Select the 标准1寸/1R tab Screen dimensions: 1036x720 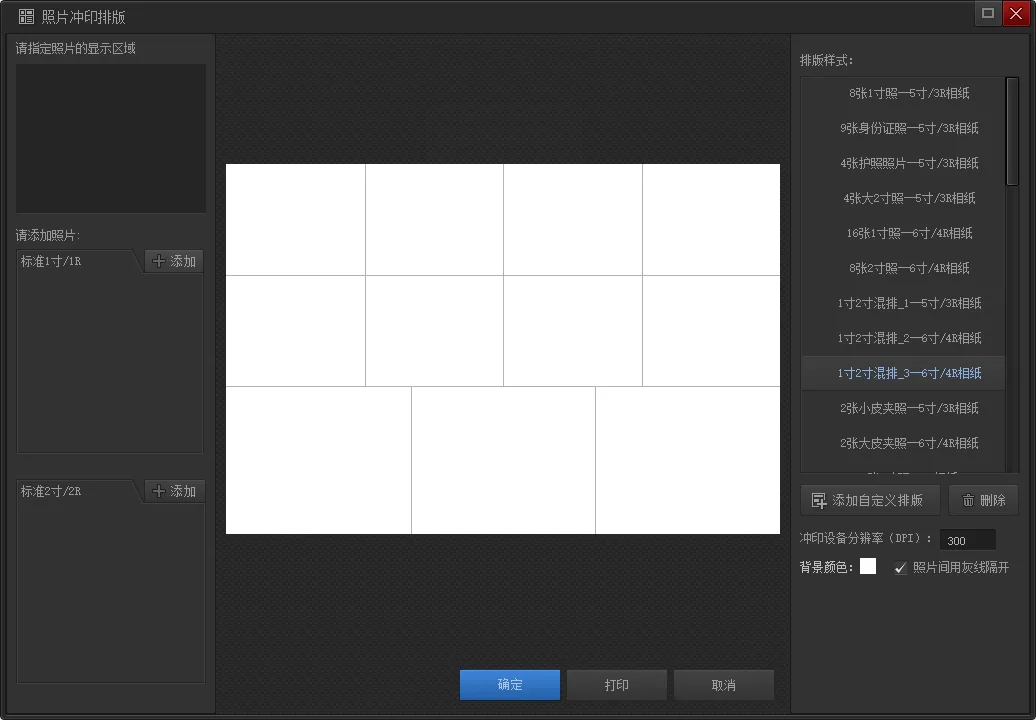[x=76, y=262]
